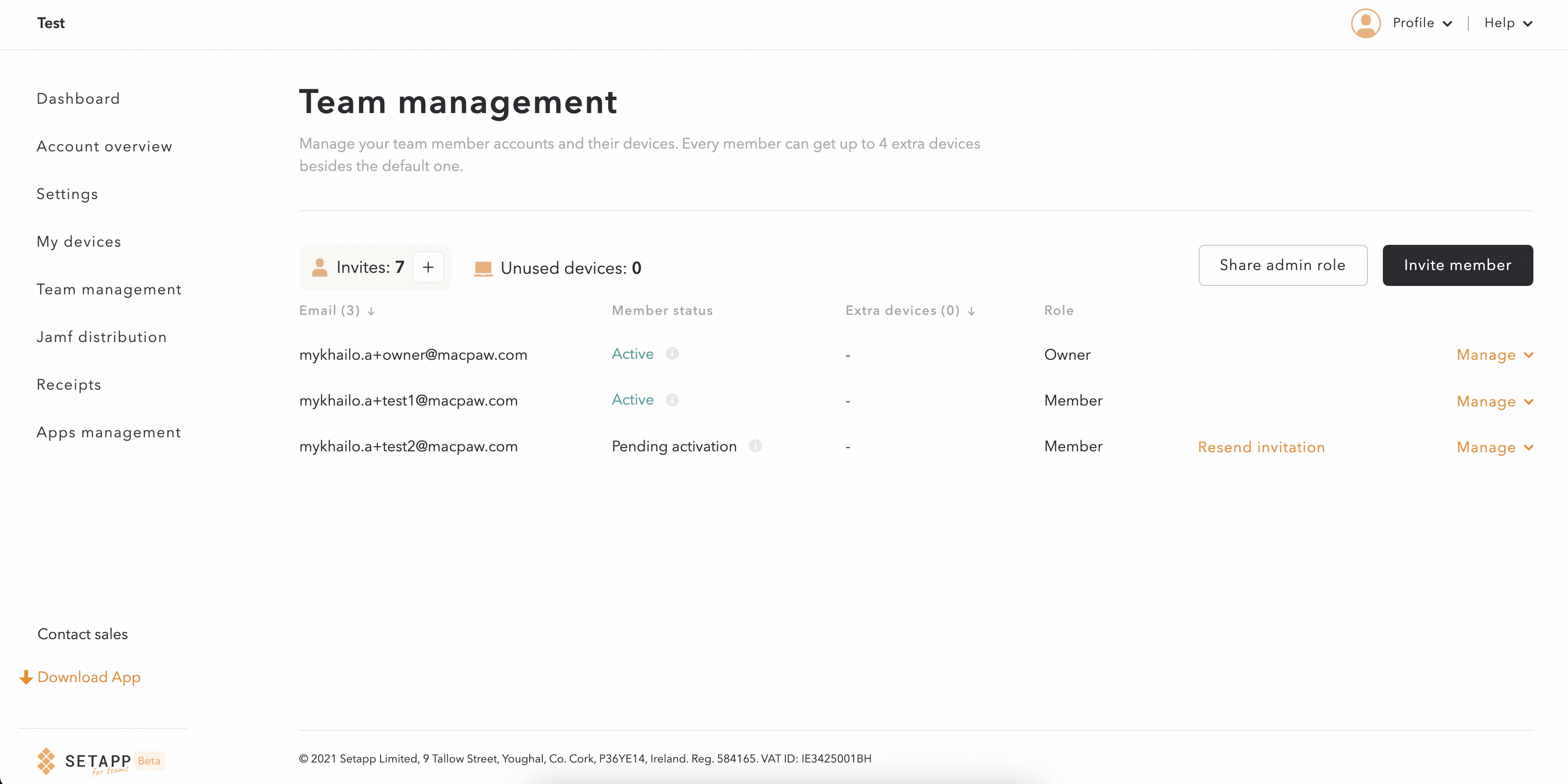Navigate to My devices
Screen dimensions: 1568x784
coord(79,242)
